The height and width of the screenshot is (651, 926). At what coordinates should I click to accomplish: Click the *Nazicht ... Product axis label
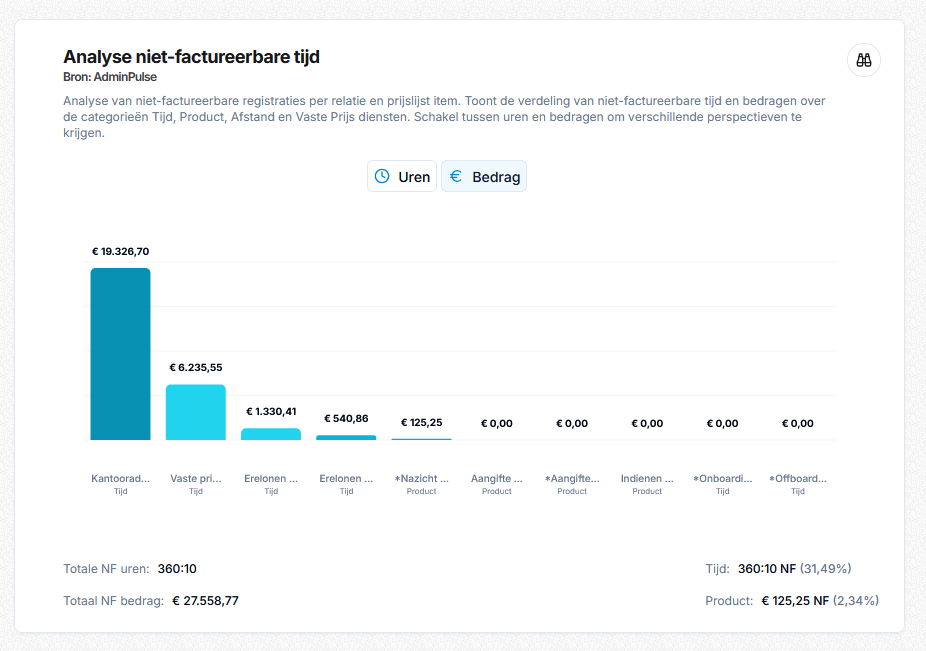(x=422, y=484)
